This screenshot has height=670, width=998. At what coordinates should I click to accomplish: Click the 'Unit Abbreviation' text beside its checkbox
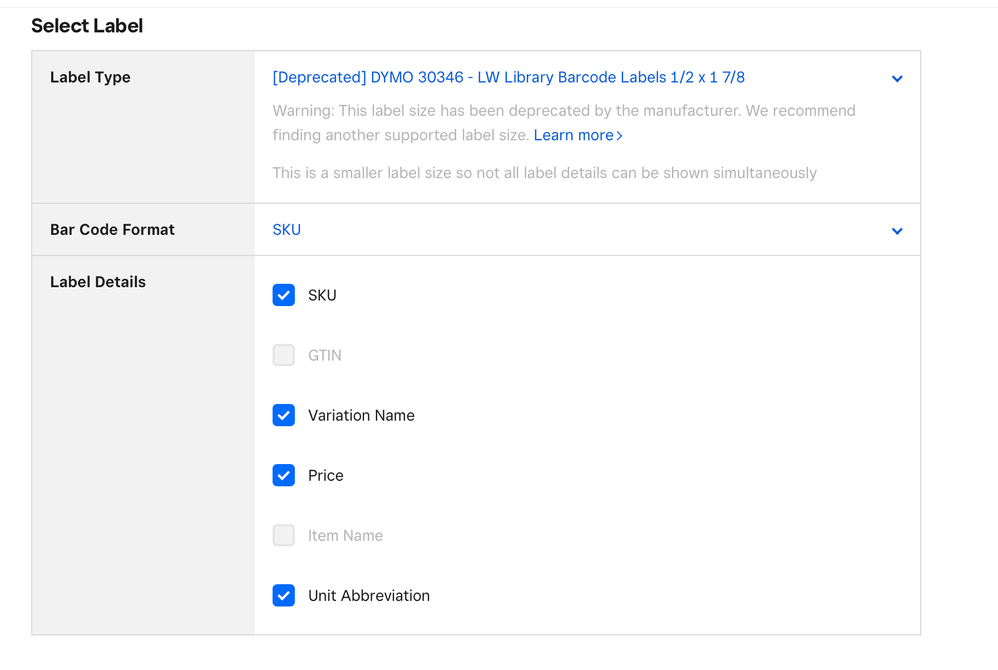(368, 595)
